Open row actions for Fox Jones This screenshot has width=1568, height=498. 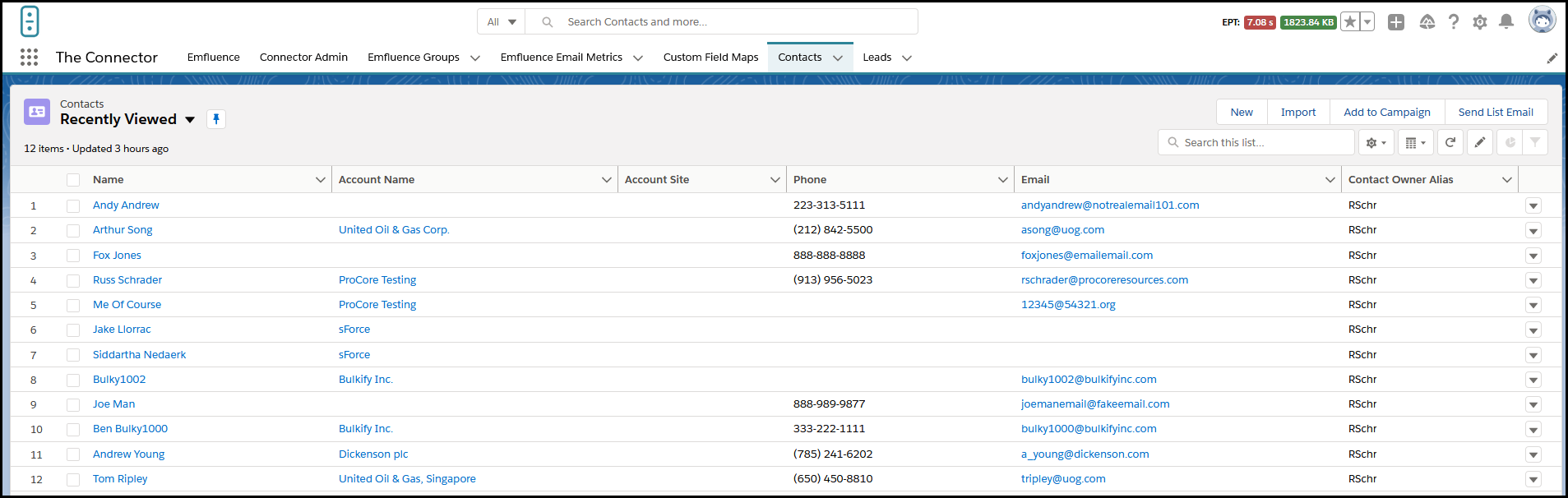[x=1533, y=256]
